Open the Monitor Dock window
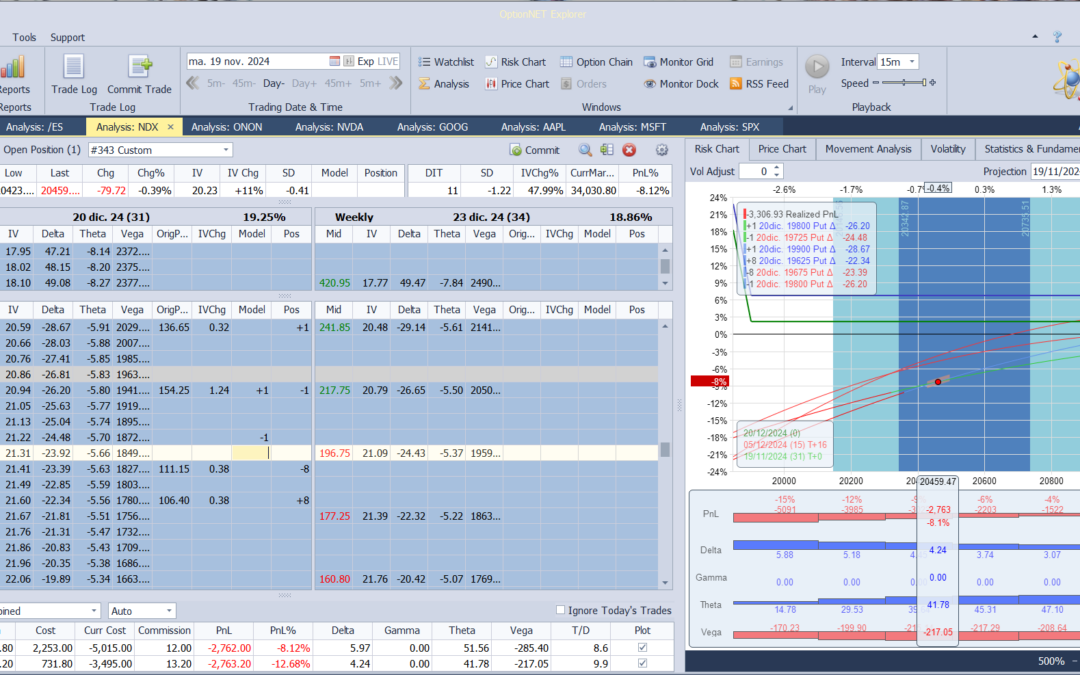The image size is (1080, 675). click(x=681, y=84)
